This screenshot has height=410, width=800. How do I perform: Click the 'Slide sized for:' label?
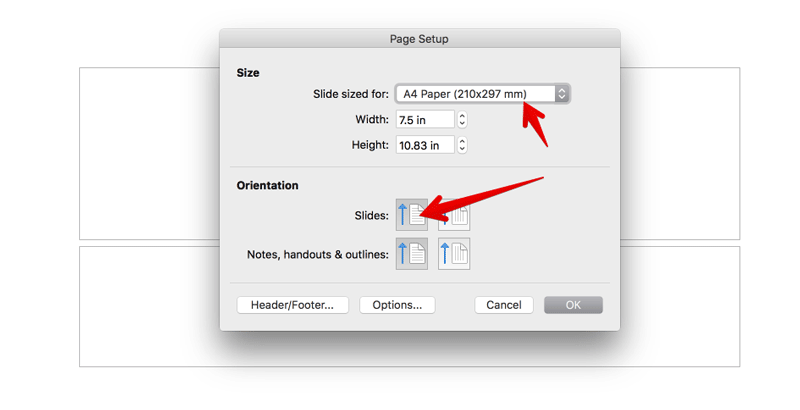point(351,94)
